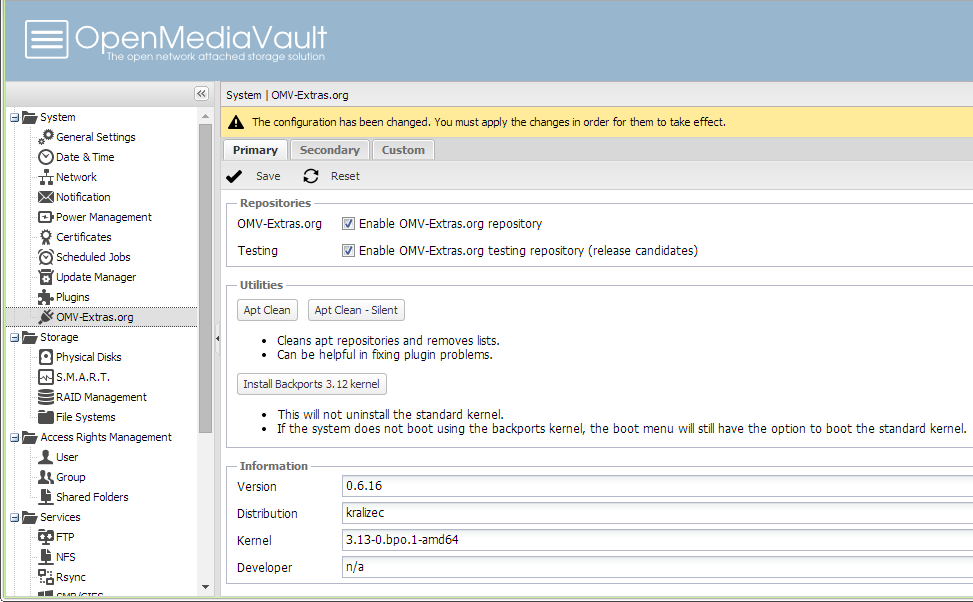Click the configuration warning triangle icon
This screenshot has height=602, width=973.
point(236,122)
